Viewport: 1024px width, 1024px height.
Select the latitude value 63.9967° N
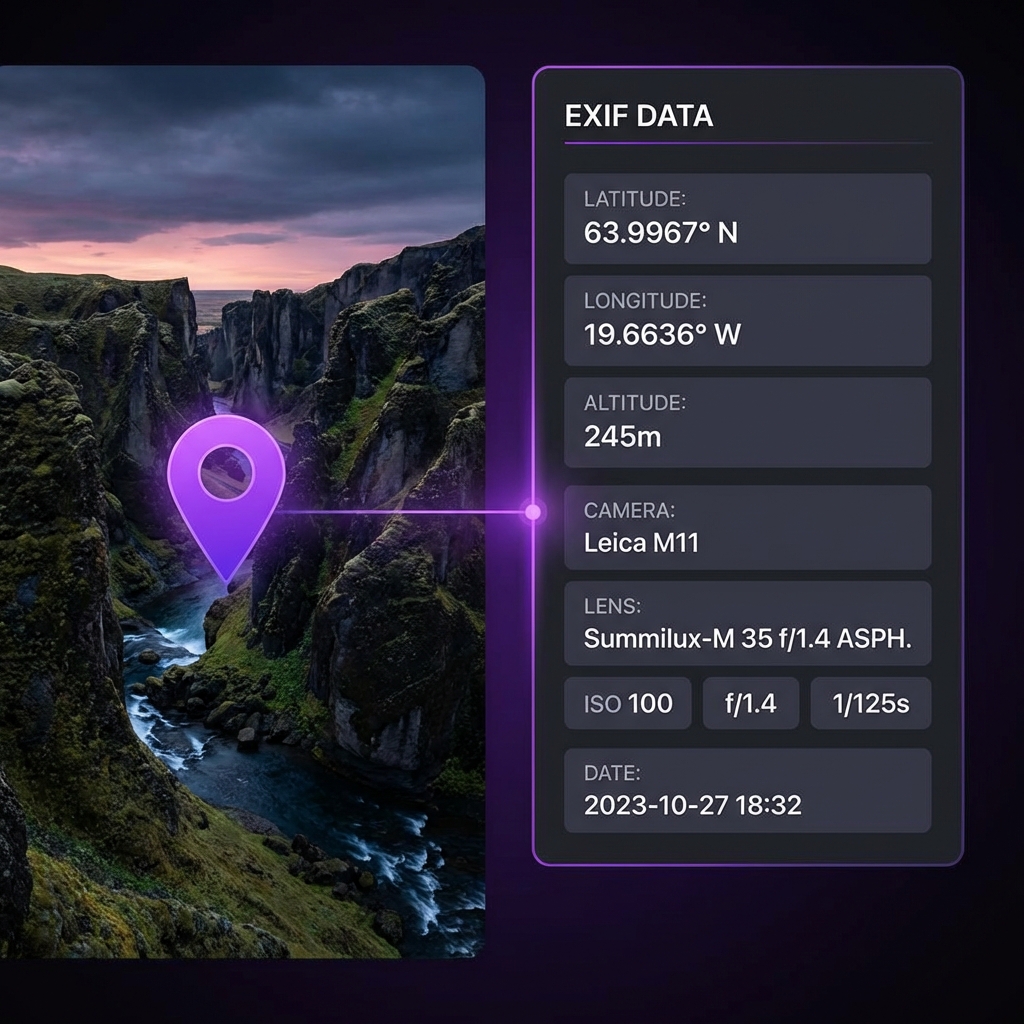[x=660, y=233]
